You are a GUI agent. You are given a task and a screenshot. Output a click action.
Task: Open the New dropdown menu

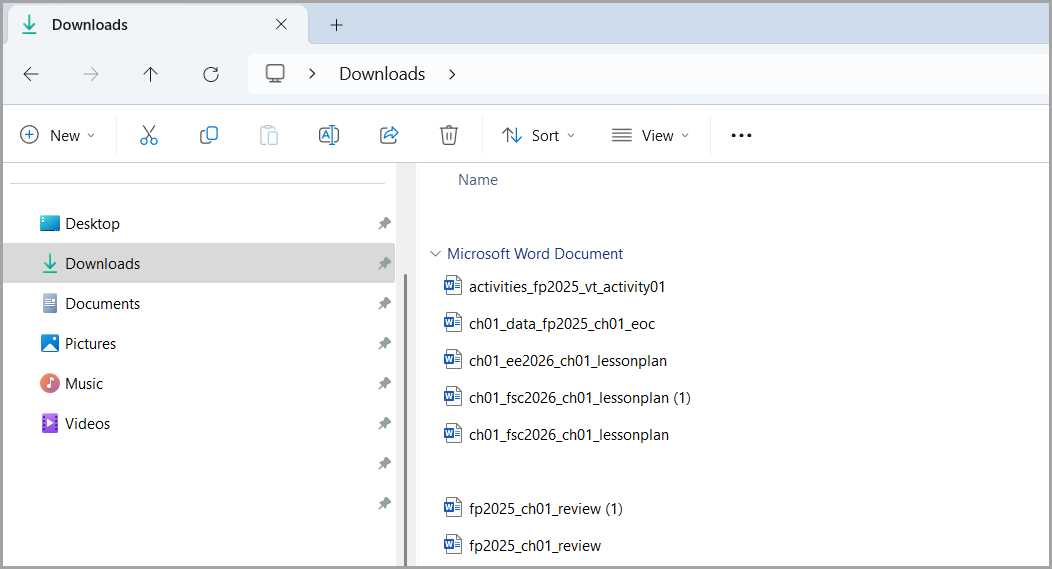(58, 136)
